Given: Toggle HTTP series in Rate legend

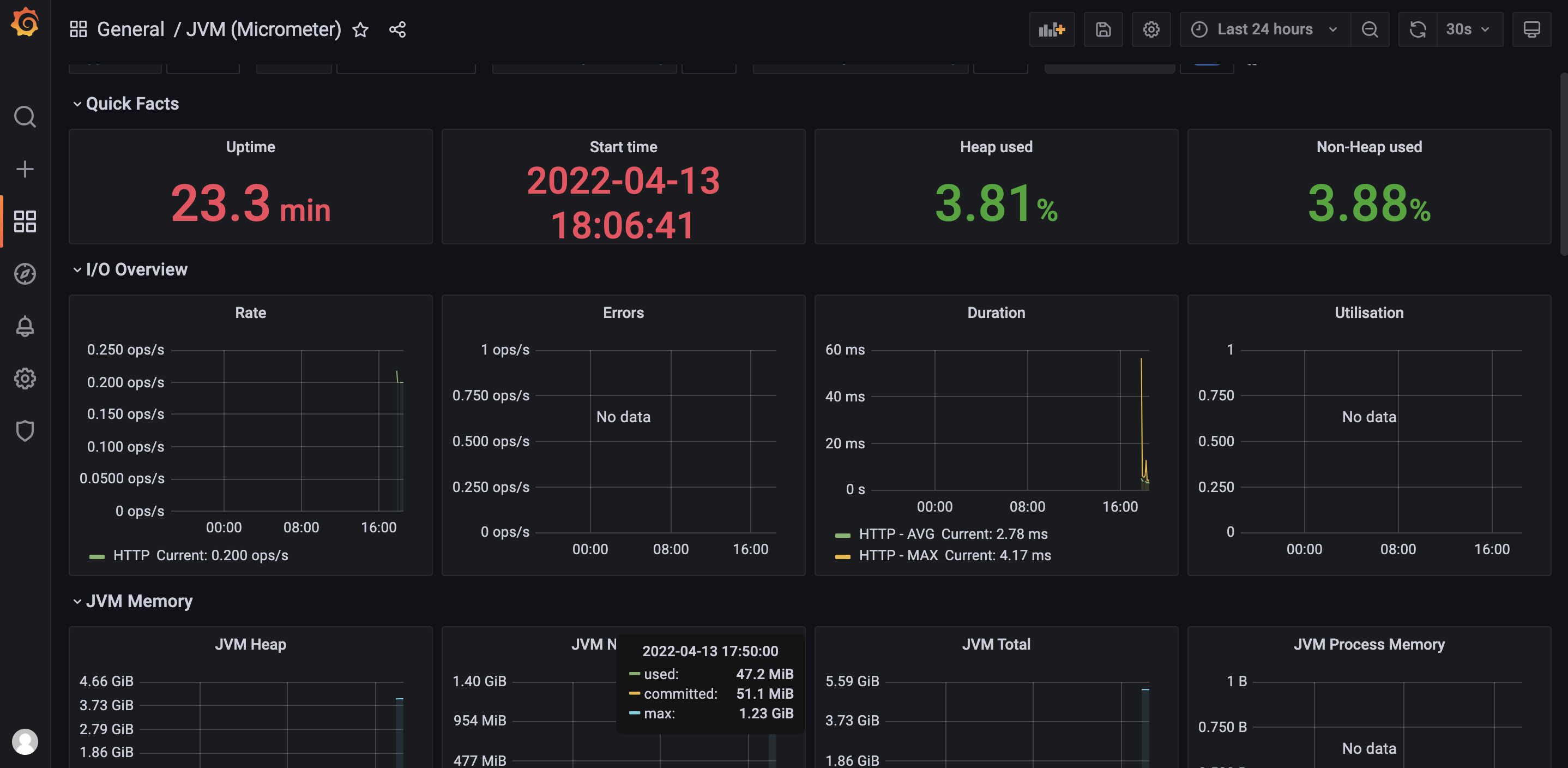Looking at the screenshot, I should point(131,555).
